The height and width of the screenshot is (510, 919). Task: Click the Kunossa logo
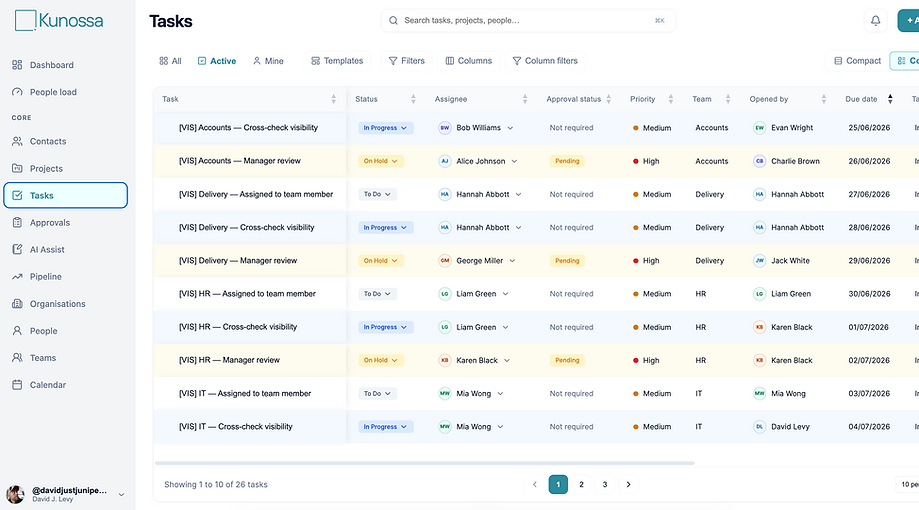click(x=59, y=21)
